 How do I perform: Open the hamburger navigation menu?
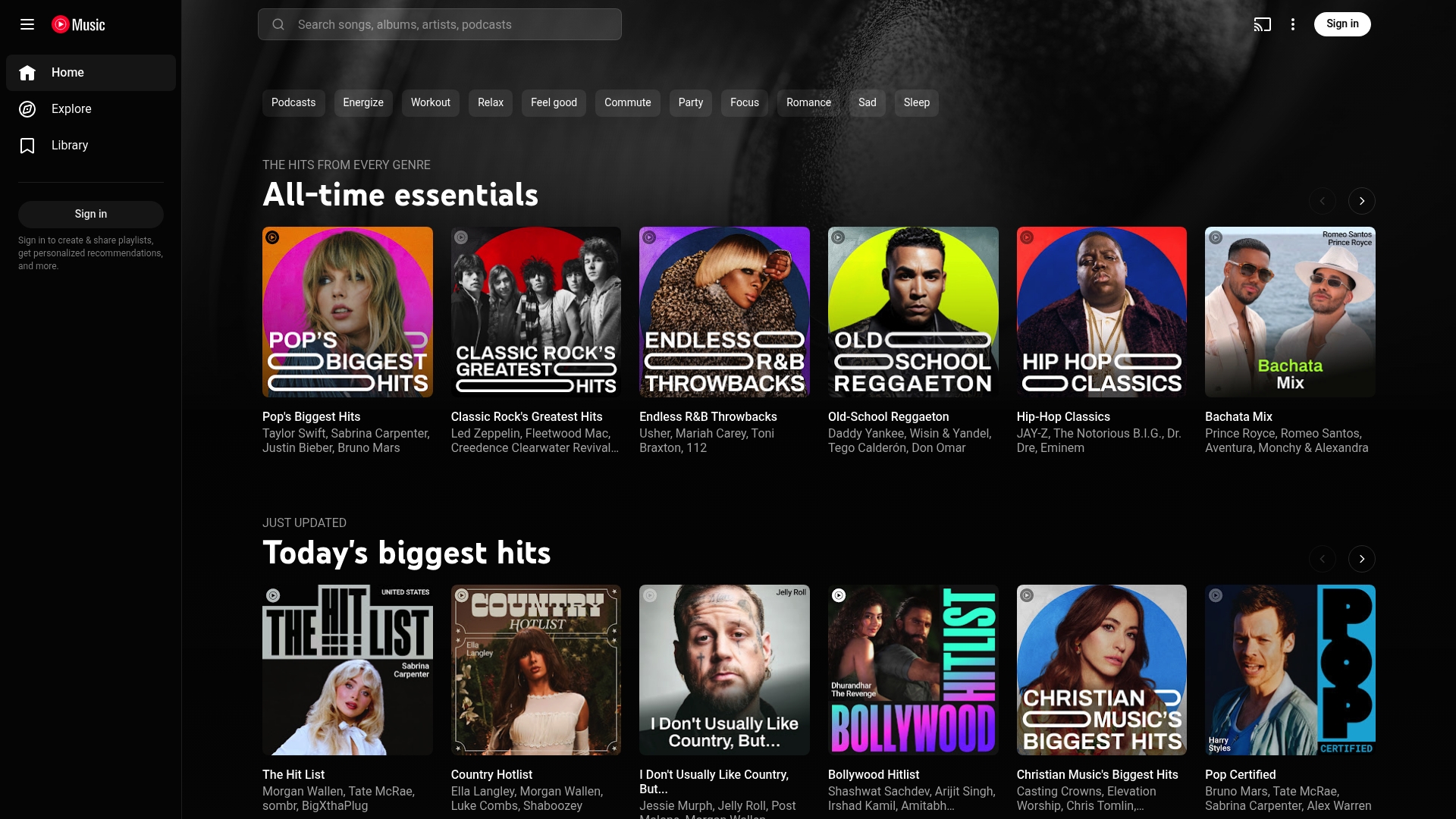coord(27,24)
